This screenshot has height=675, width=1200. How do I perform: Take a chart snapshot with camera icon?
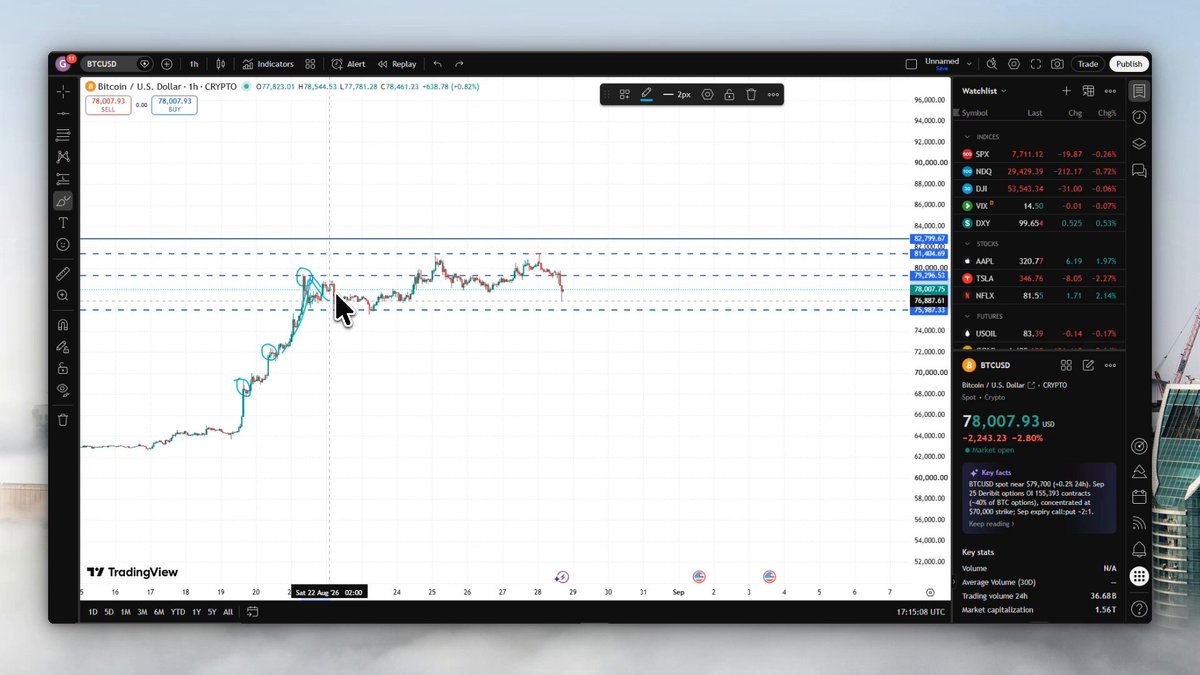tap(1057, 64)
